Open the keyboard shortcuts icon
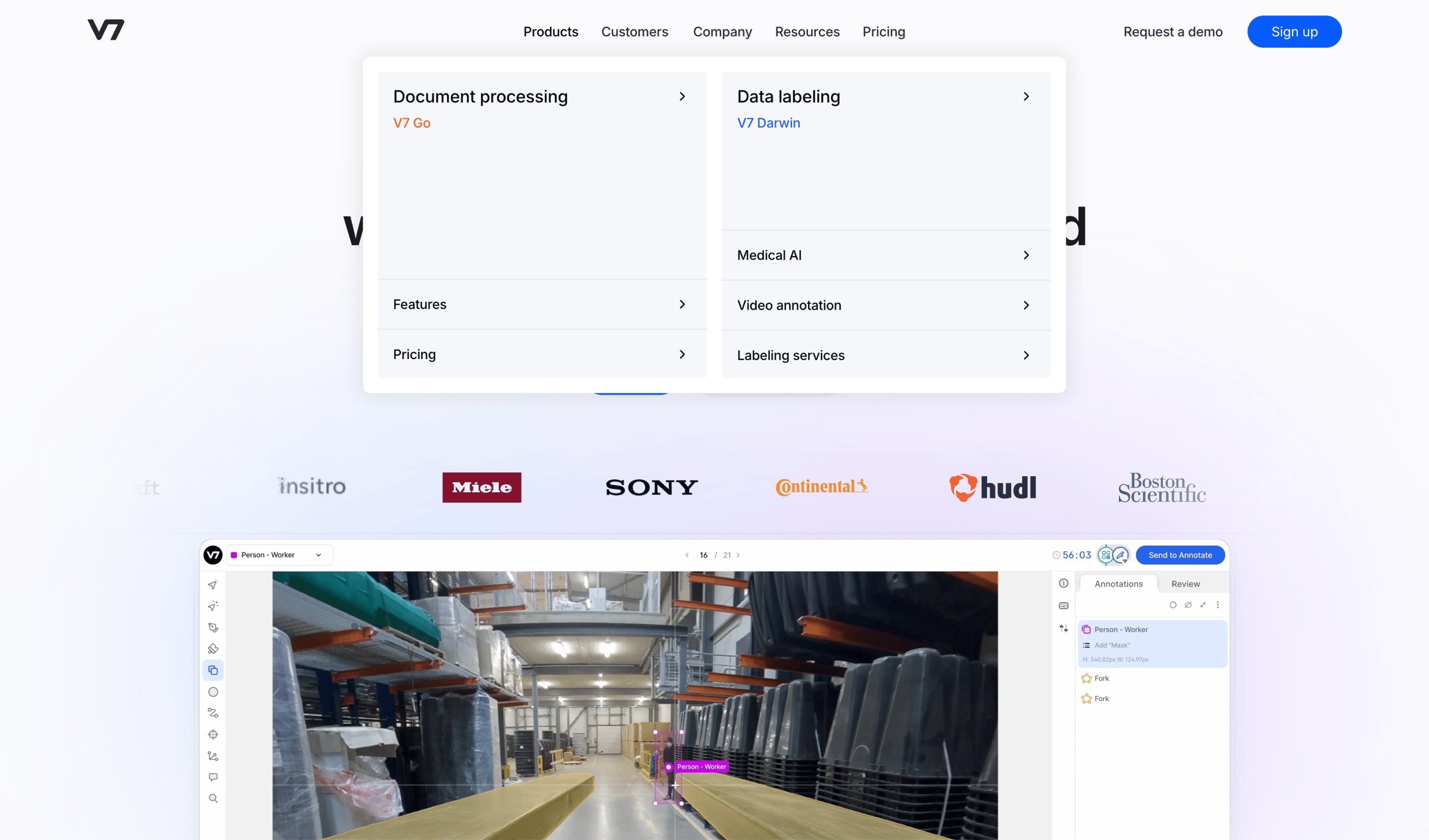1429x840 pixels. coord(1063,606)
